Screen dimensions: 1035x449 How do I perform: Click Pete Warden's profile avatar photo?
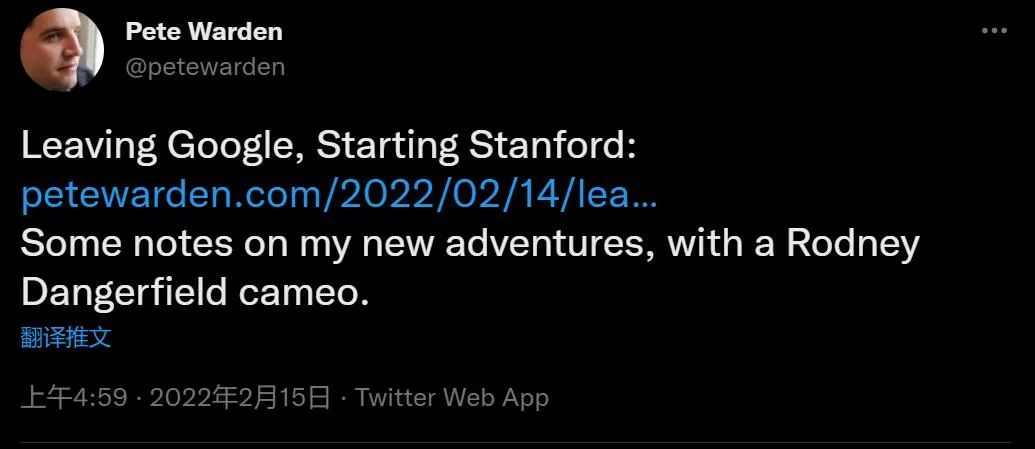click(x=62, y=51)
